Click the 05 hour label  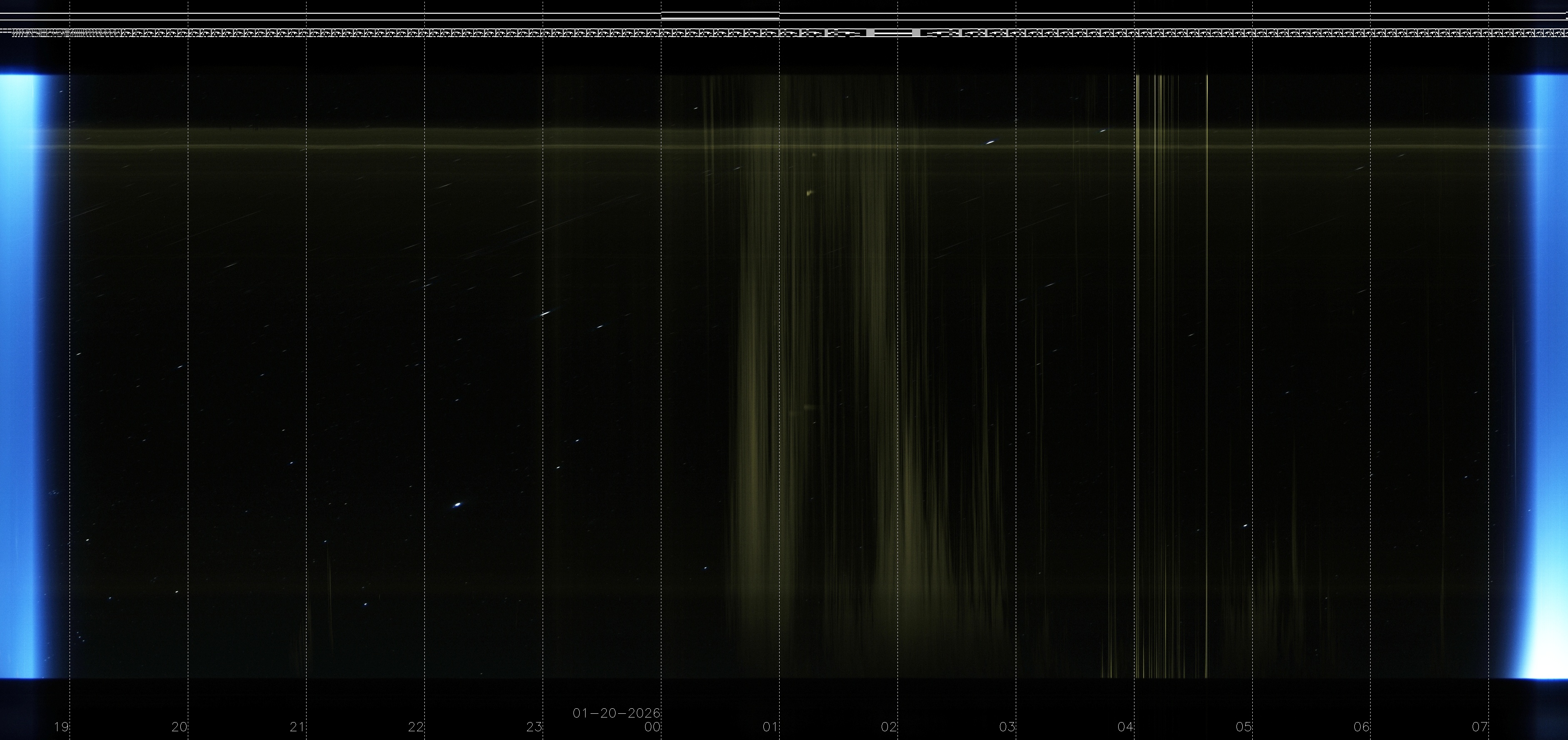[1243, 727]
